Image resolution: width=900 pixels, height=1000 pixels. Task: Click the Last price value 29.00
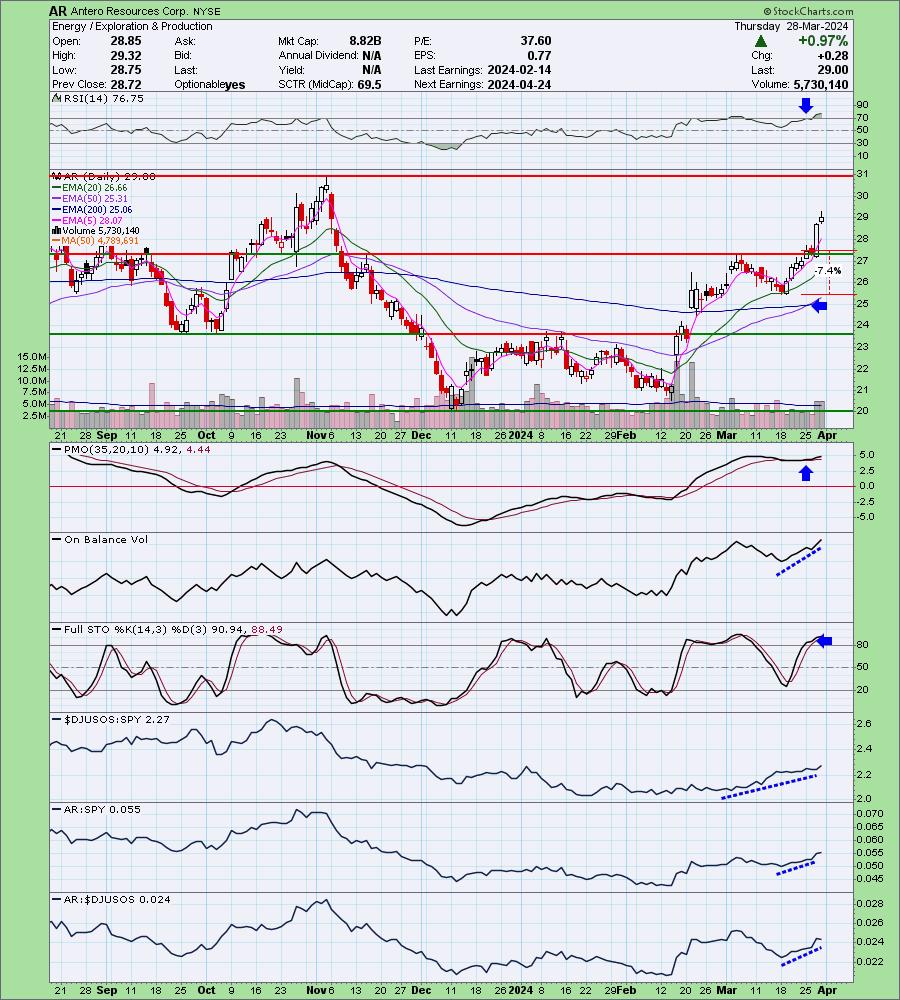point(833,70)
